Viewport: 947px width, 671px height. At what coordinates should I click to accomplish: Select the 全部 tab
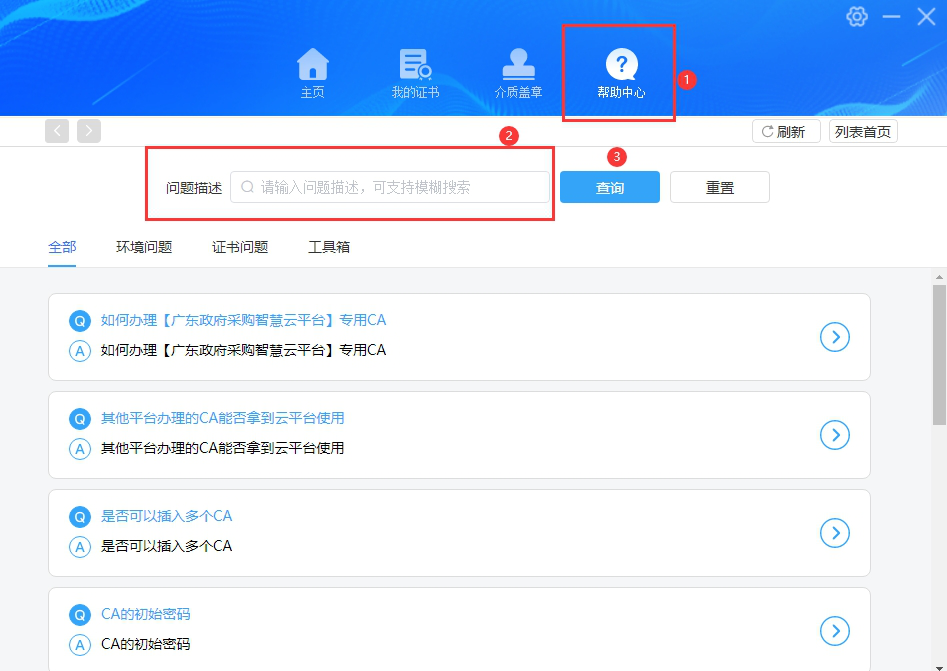coord(62,247)
